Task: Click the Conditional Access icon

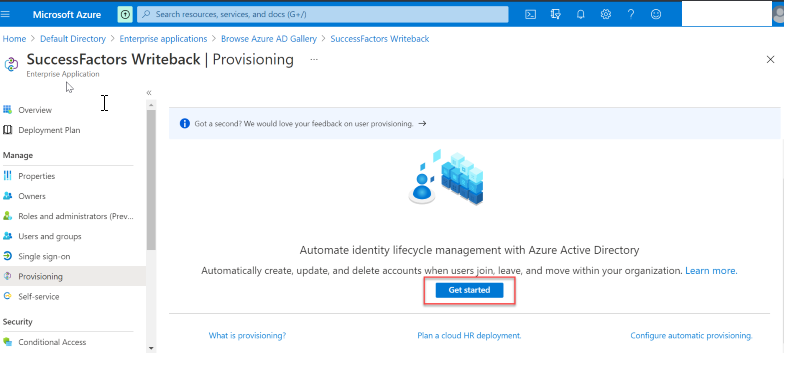Action: tap(7, 342)
